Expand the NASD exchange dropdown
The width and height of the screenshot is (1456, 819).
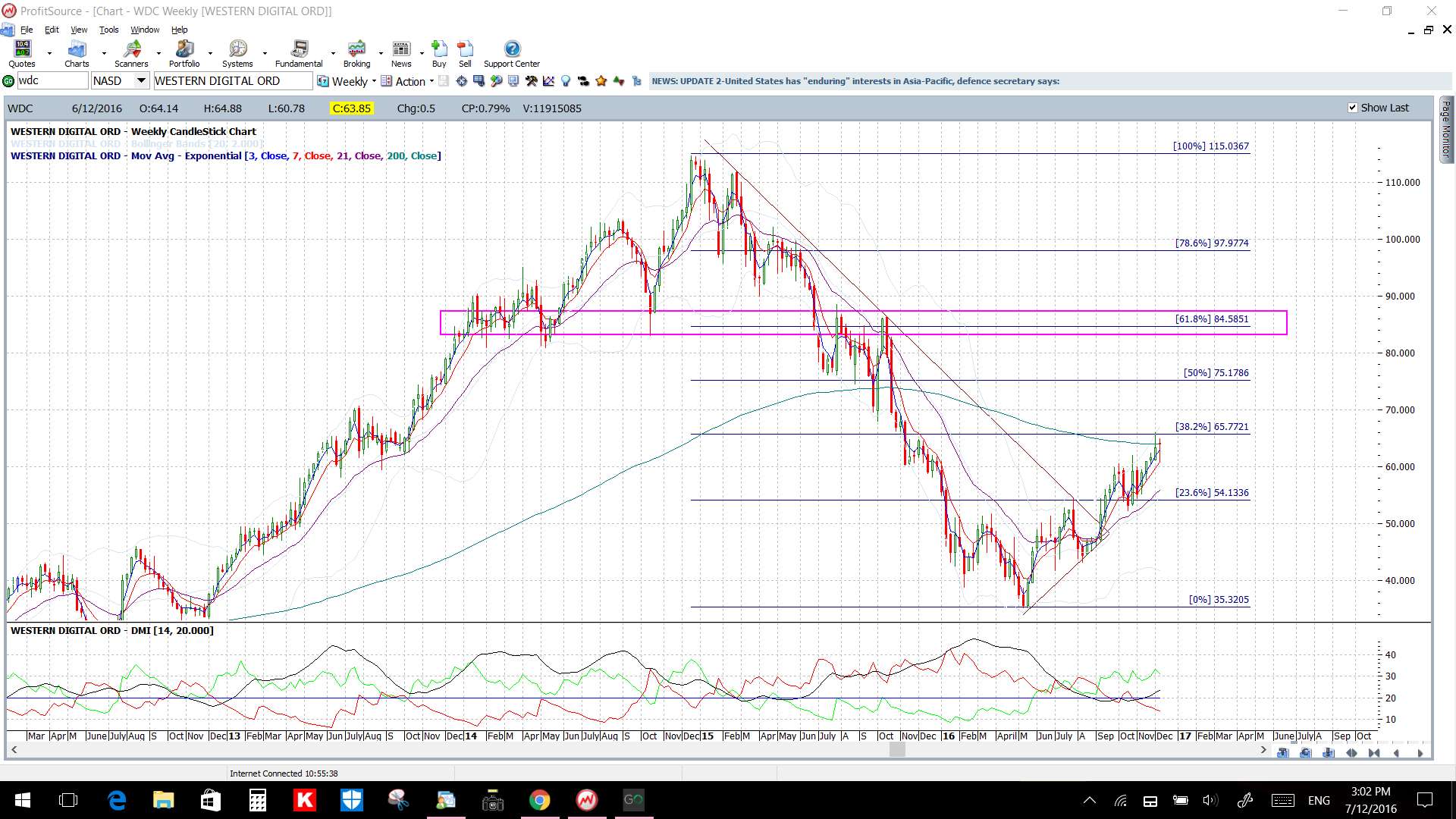[141, 80]
